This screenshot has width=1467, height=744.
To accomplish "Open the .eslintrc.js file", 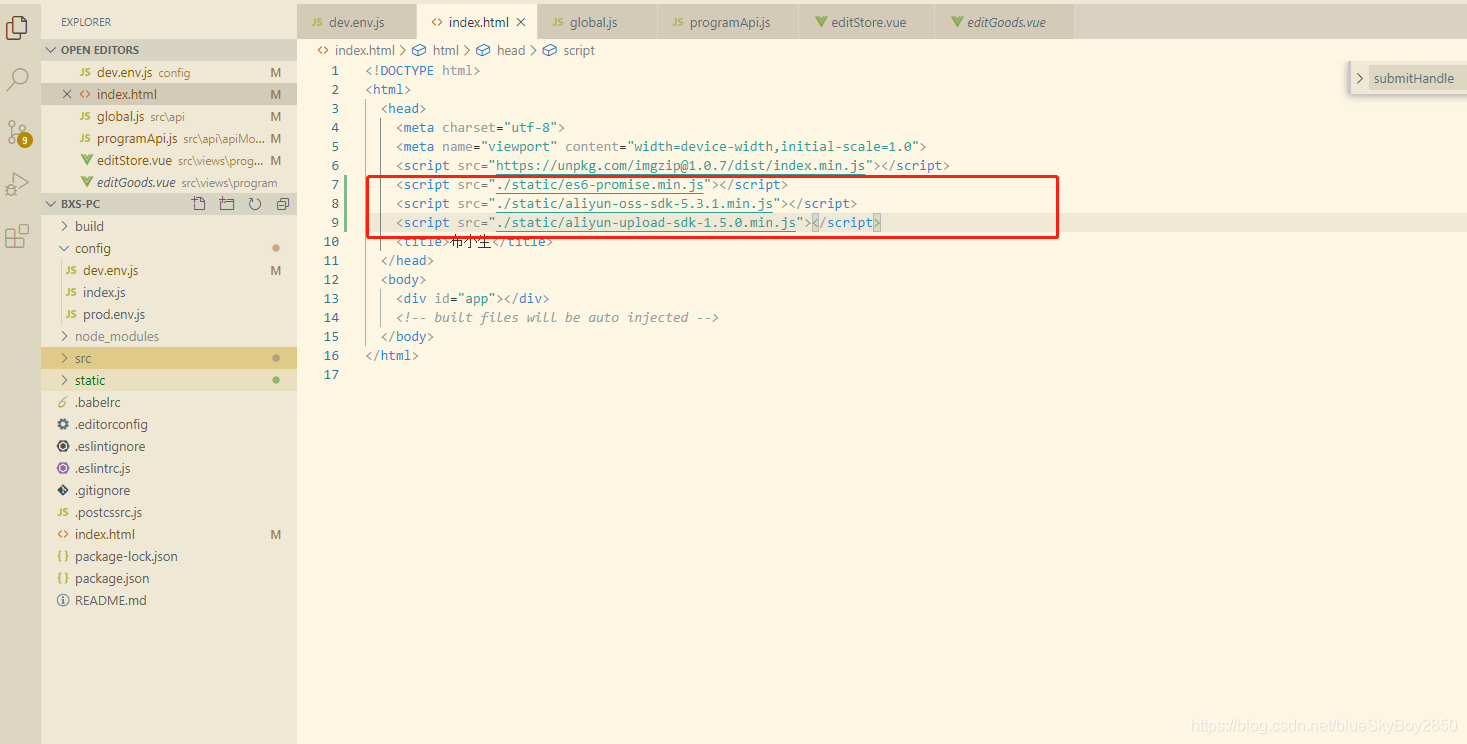I will click(x=169, y=468).
